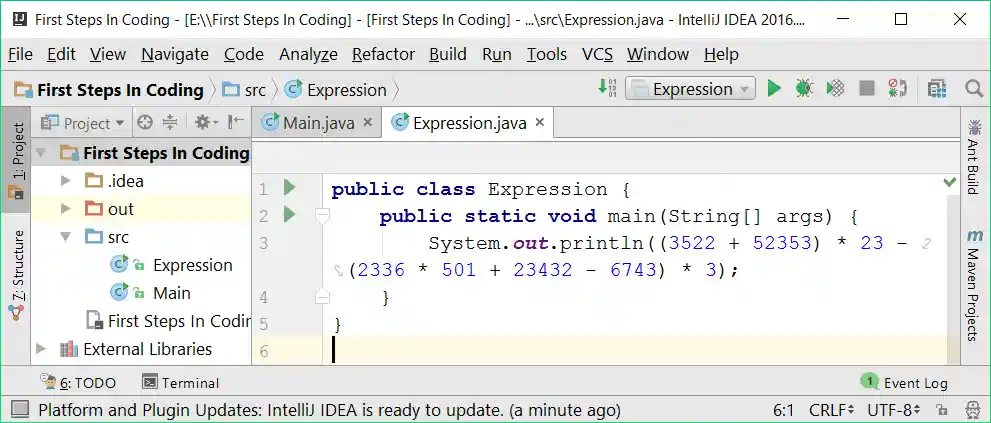Image resolution: width=991 pixels, height=423 pixels.
Task: Click the src breadcrumb
Action: 244,90
